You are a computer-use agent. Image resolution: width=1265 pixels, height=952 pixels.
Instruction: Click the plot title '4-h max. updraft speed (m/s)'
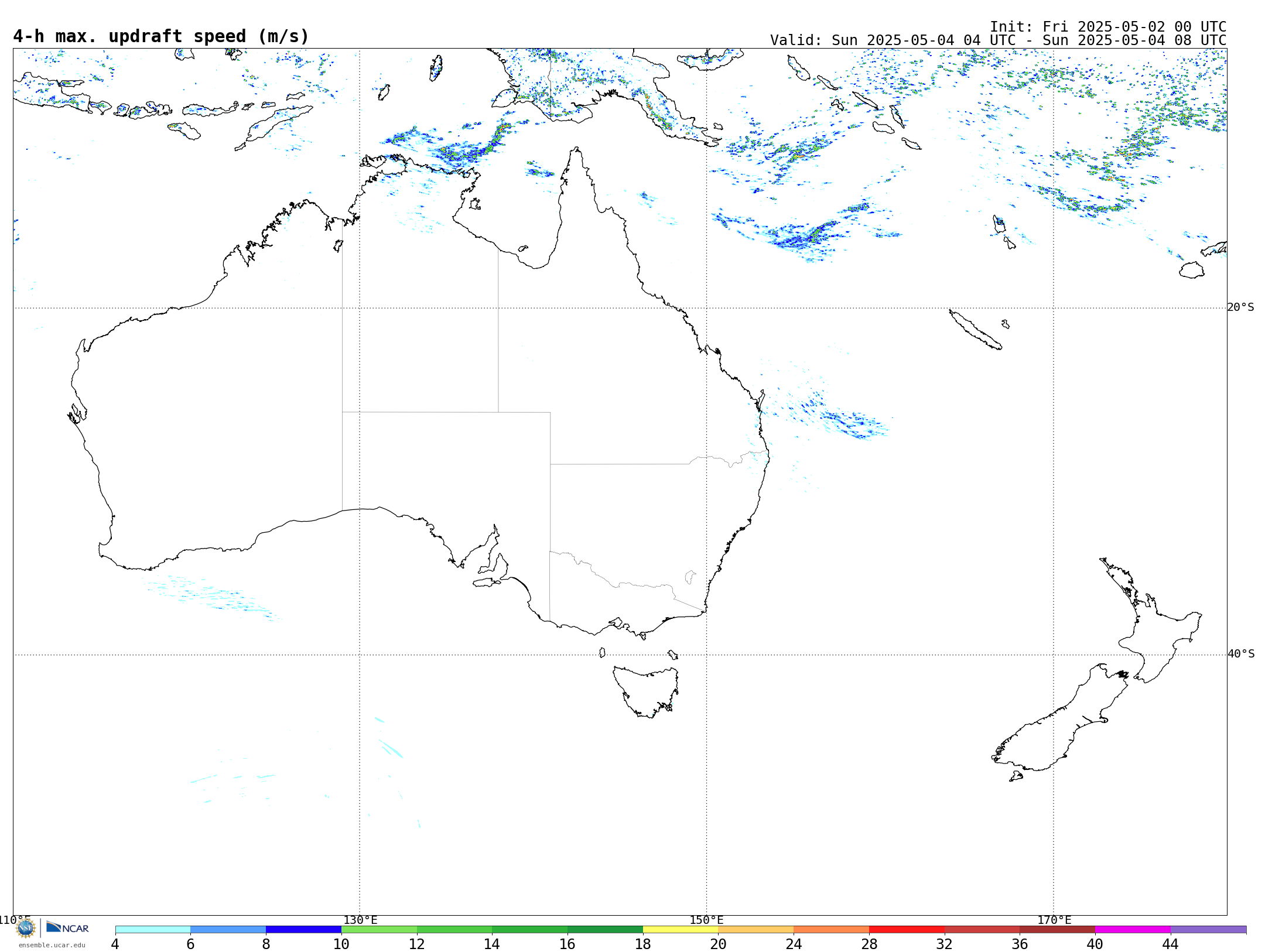pos(161,36)
